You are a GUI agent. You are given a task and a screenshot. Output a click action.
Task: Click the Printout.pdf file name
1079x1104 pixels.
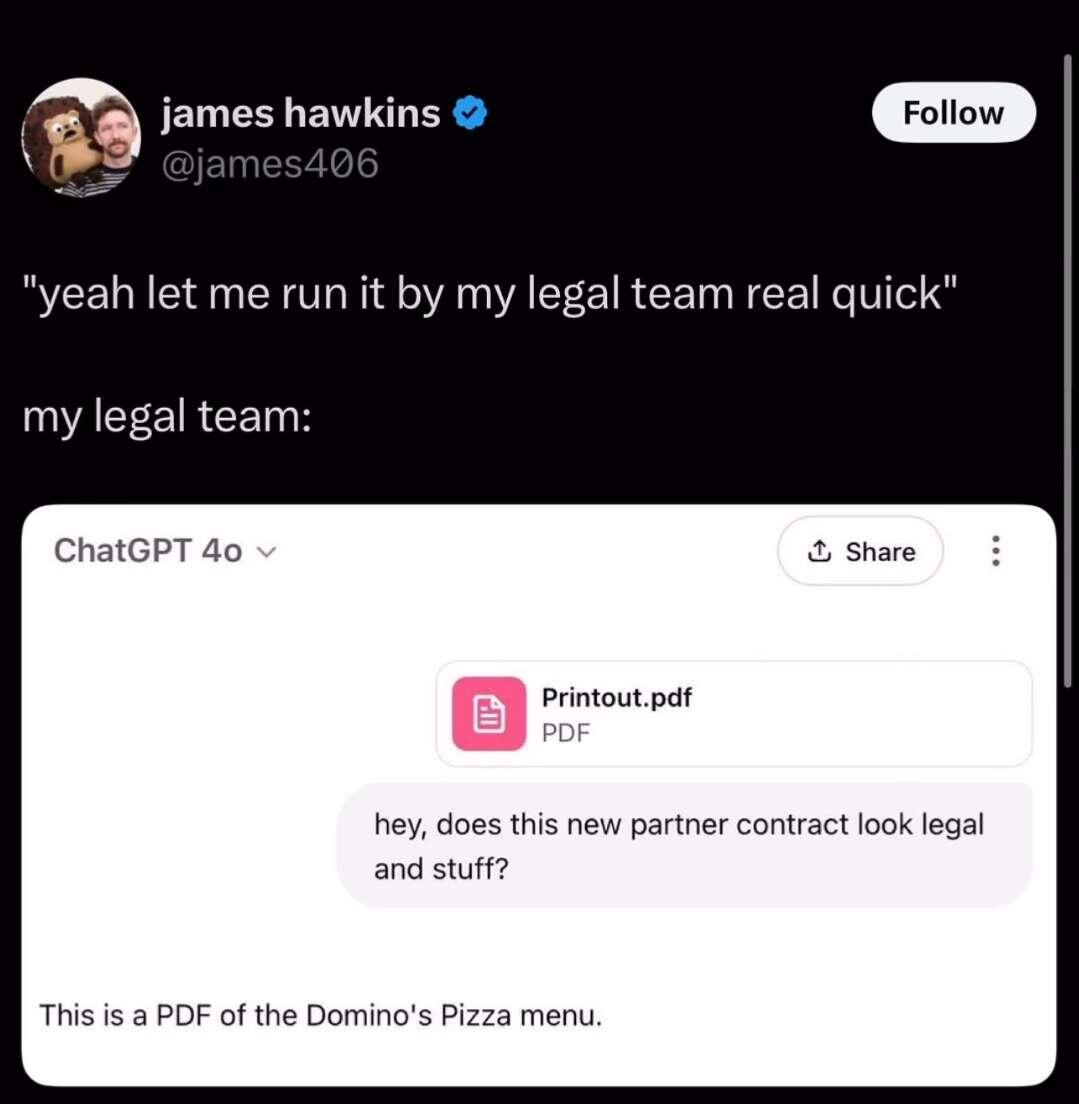pos(616,697)
